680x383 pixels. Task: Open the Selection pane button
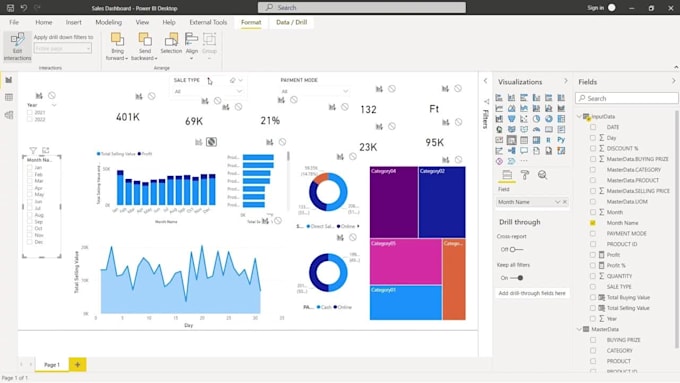click(x=171, y=43)
